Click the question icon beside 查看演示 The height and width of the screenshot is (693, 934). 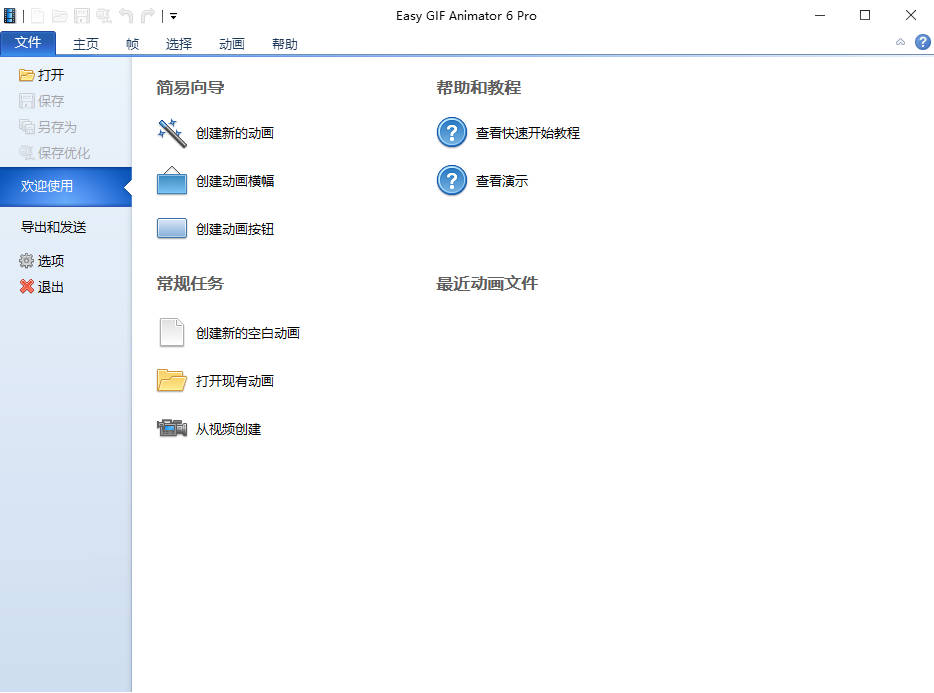click(452, 181)
